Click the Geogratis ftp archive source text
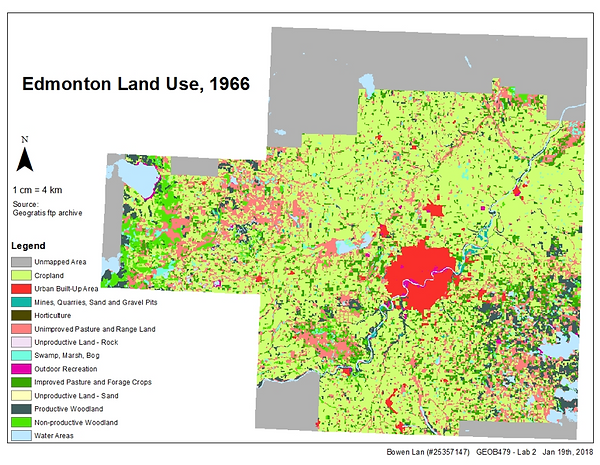This screenshot has width=600, height=465. pos(47,213)
